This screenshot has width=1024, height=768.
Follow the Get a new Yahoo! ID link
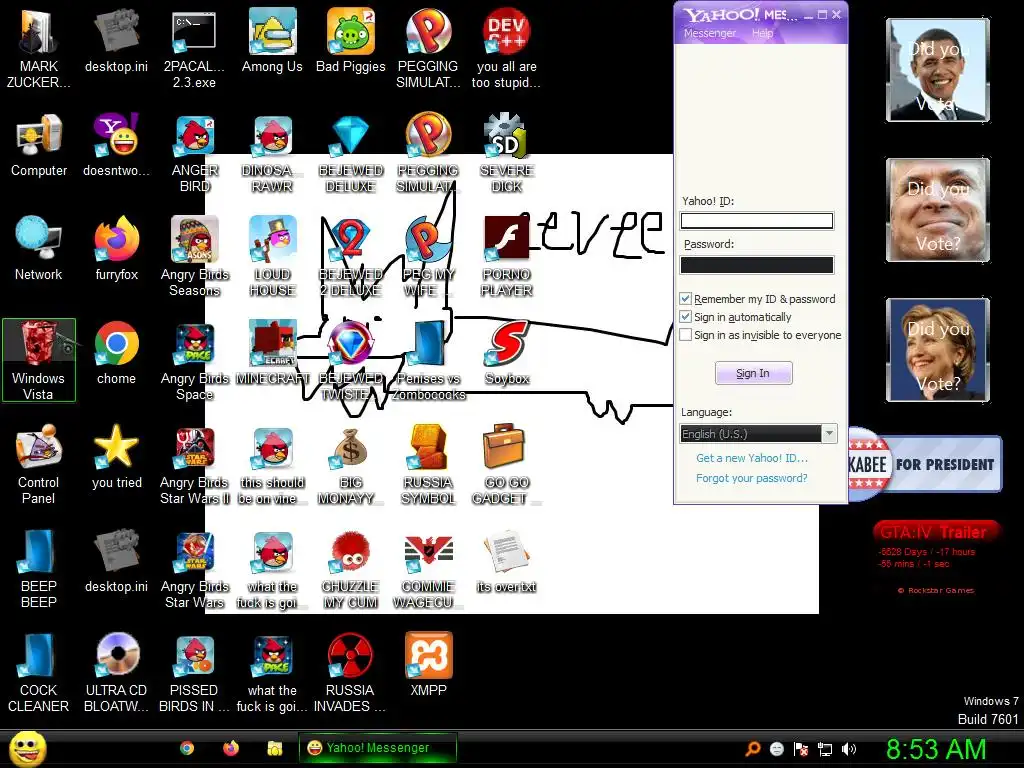click(x=752, y=458)
